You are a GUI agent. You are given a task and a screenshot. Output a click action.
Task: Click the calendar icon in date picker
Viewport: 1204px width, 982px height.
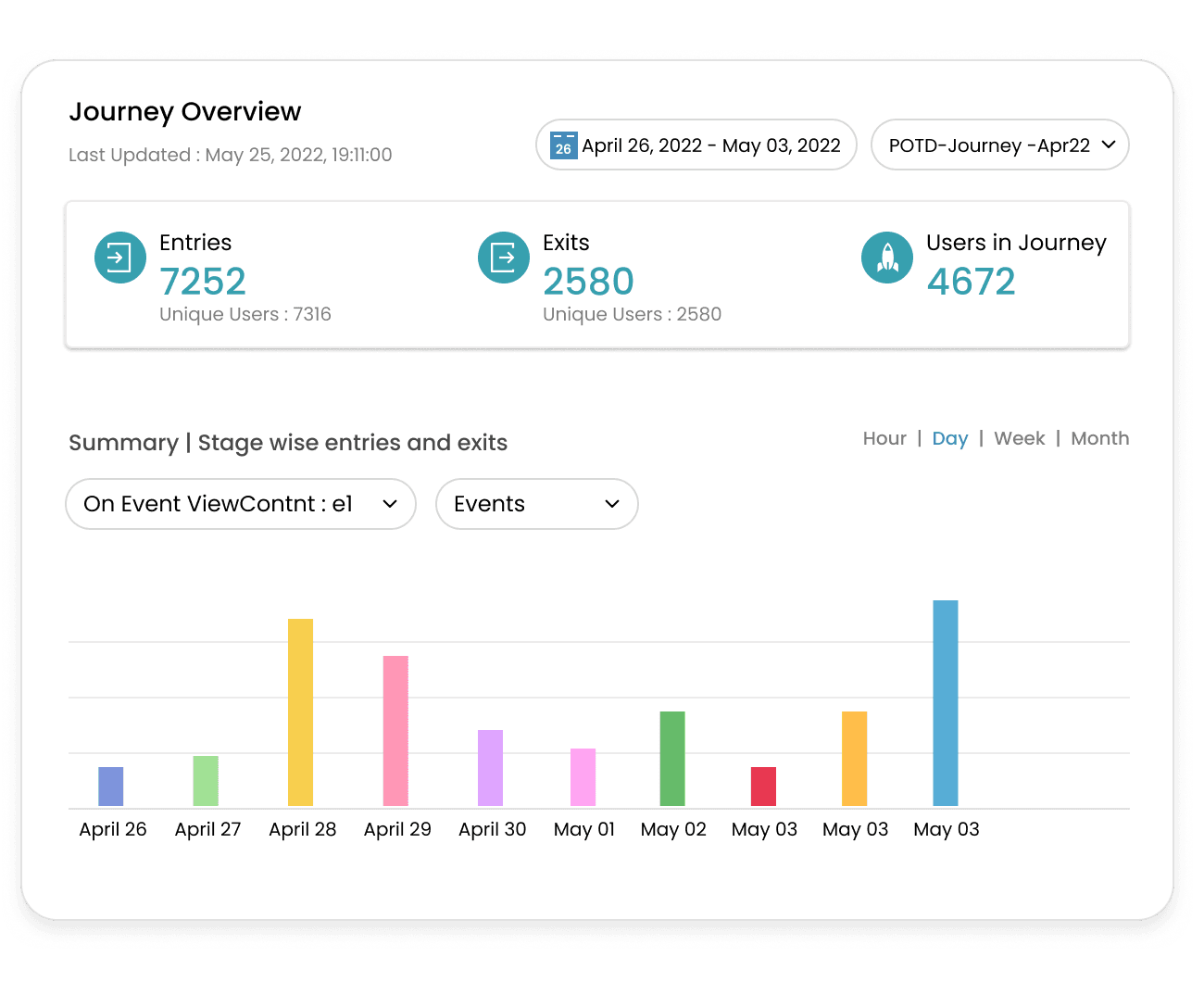(562, 145)
